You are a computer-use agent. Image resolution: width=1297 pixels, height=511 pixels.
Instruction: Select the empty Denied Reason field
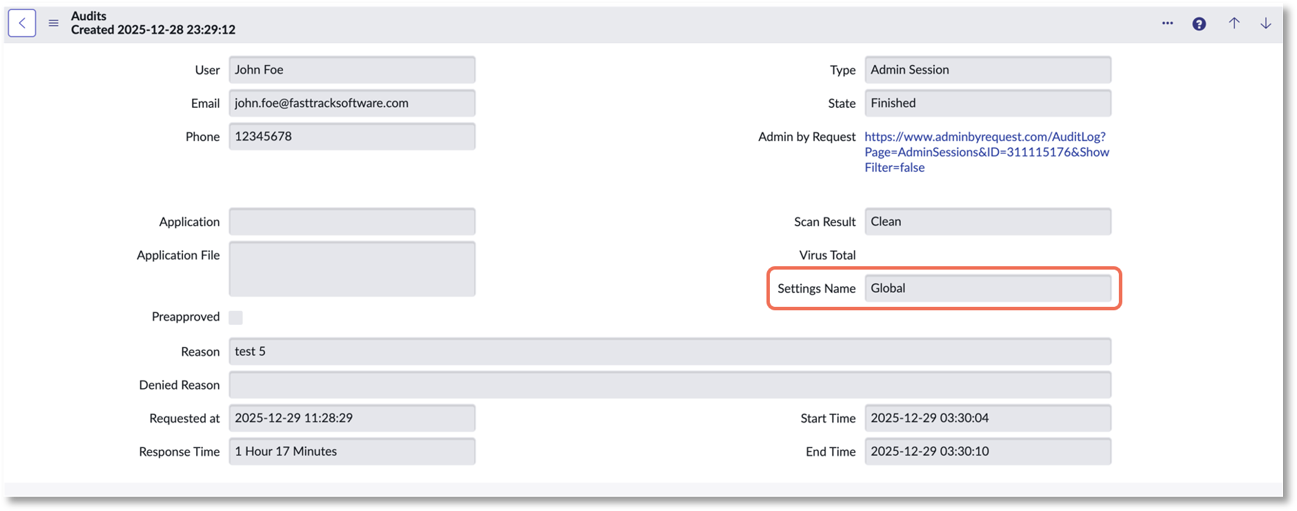coord(669,385)
